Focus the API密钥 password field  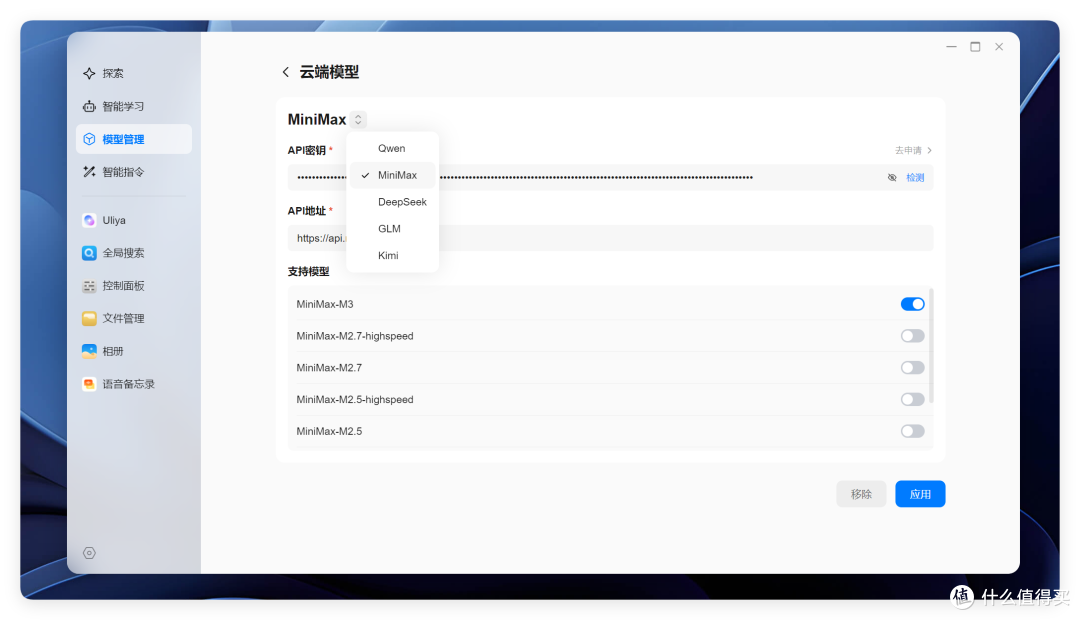click(x=610, y=178)
